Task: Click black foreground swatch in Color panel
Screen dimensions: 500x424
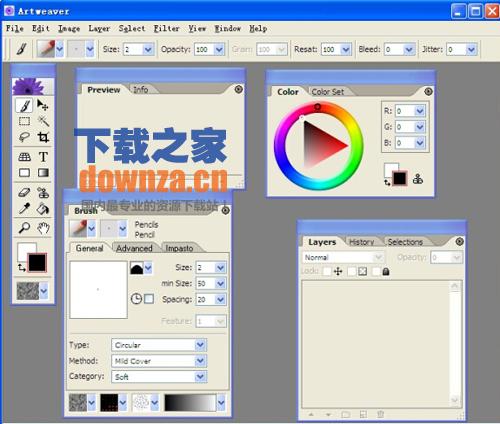Action: coord(400,178)
